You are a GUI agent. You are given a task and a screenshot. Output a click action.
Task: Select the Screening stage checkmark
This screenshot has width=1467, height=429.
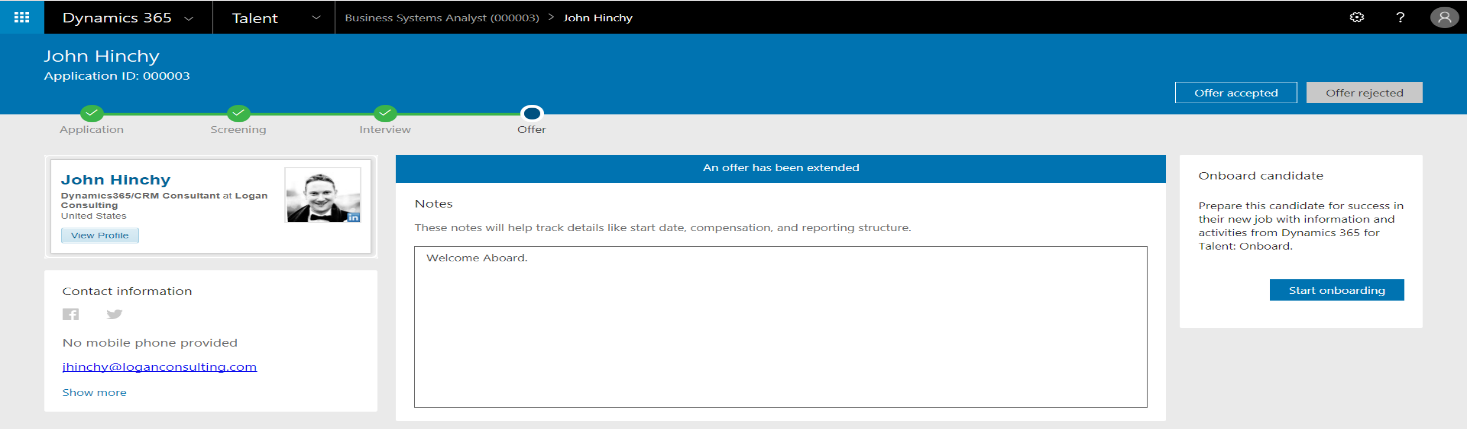pos(238,113)
